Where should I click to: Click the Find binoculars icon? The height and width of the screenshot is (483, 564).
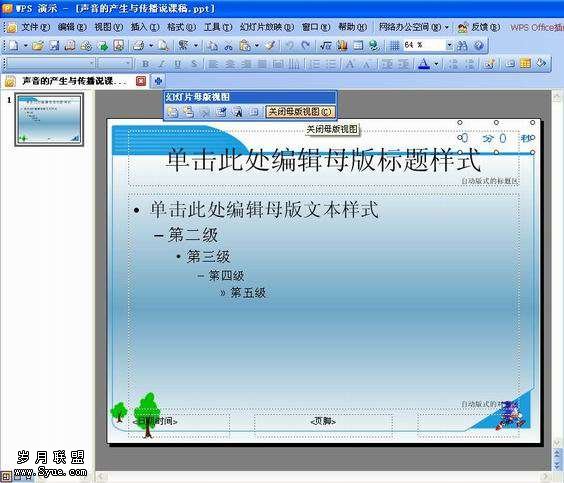pos(462,46)
